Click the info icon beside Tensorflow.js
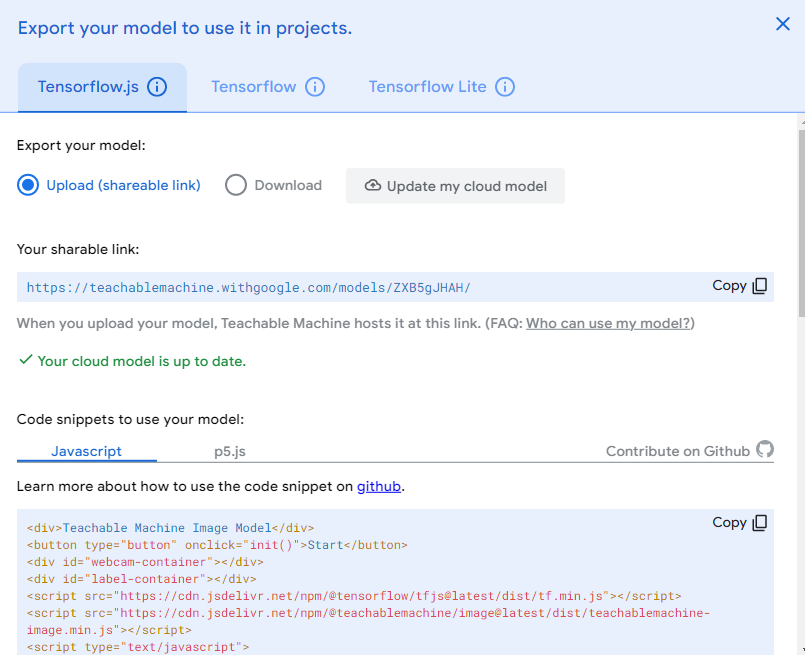805x655 pixels. pyautogui.click(x=157, y=87)
